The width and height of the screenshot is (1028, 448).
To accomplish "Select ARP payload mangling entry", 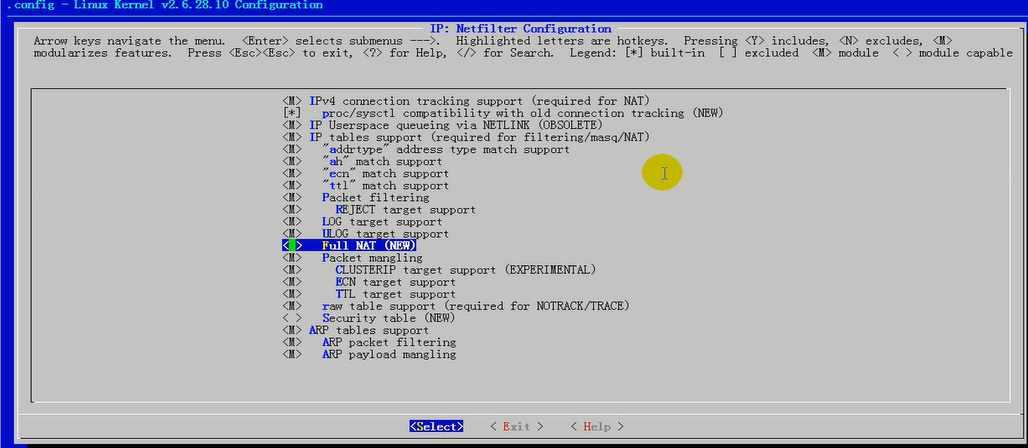I will [x=389, y=354].
